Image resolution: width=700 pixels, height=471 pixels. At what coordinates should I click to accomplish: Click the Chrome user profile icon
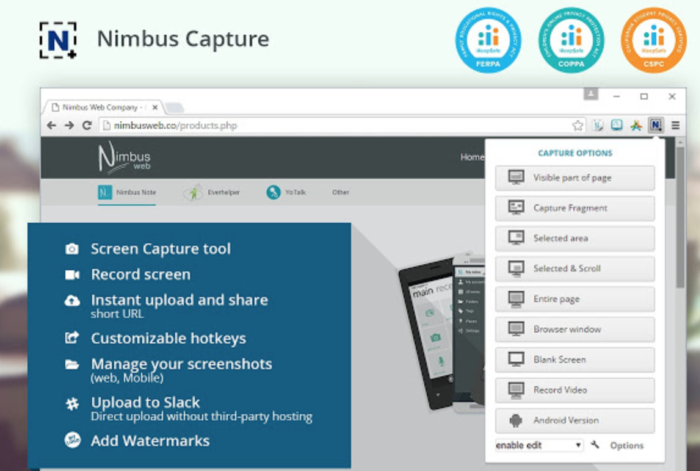(x=591, y=94)
